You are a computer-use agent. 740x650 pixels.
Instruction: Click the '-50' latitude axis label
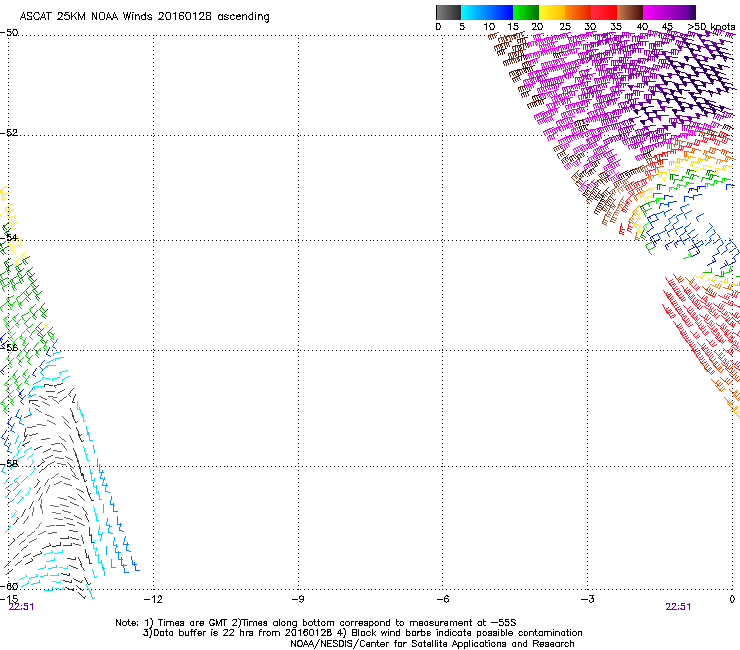point(9,33)
